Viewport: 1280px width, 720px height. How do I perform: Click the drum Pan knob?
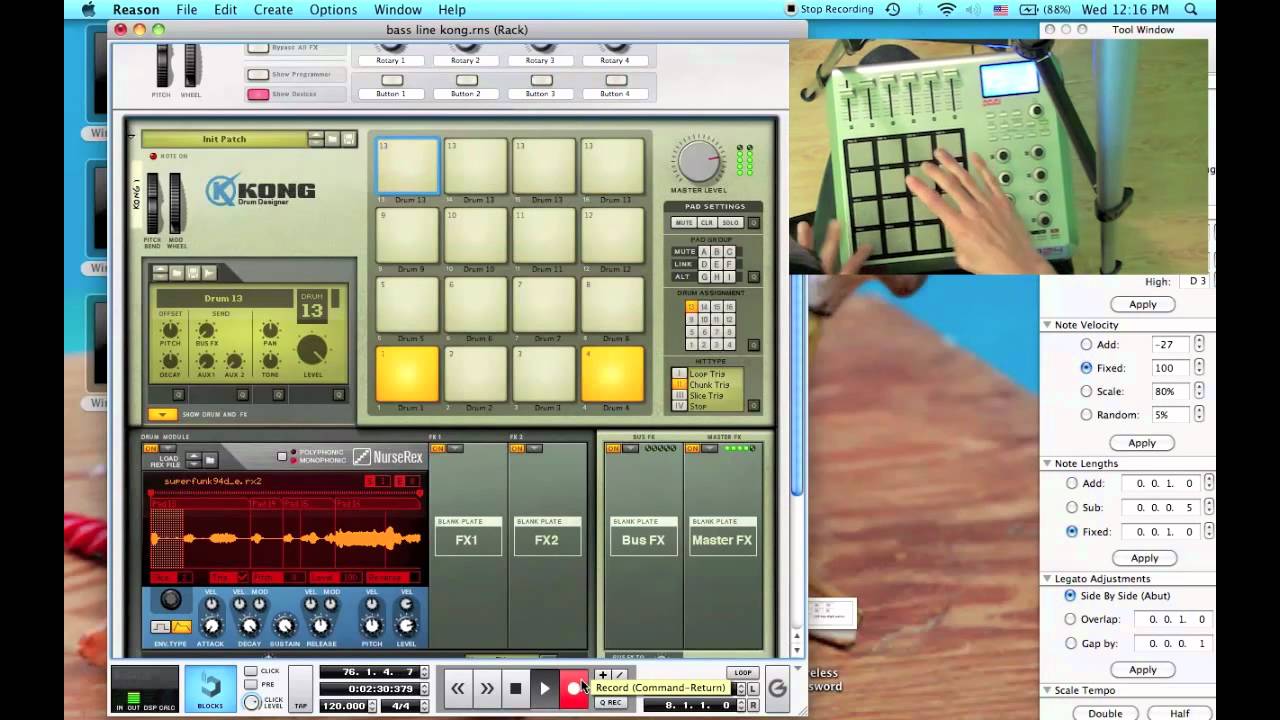click(x=270, y=331)
